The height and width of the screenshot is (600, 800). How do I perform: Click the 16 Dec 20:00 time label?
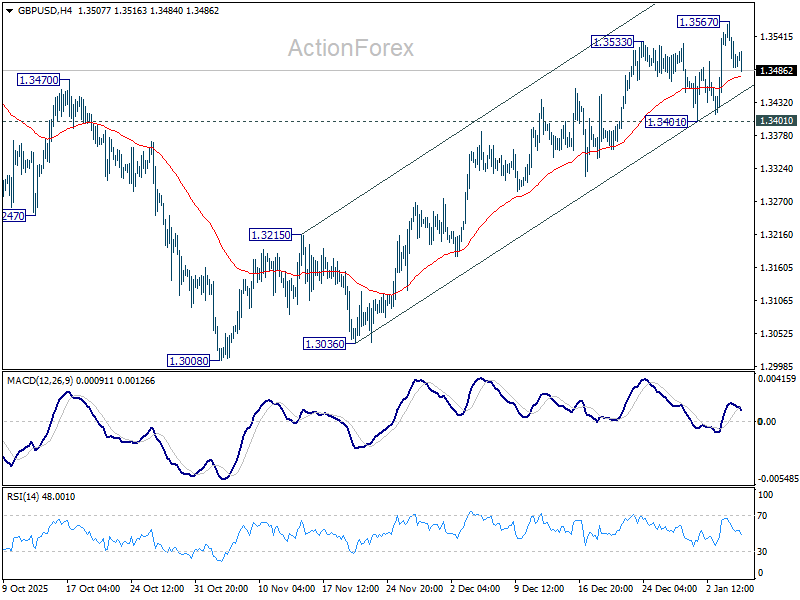606,588
